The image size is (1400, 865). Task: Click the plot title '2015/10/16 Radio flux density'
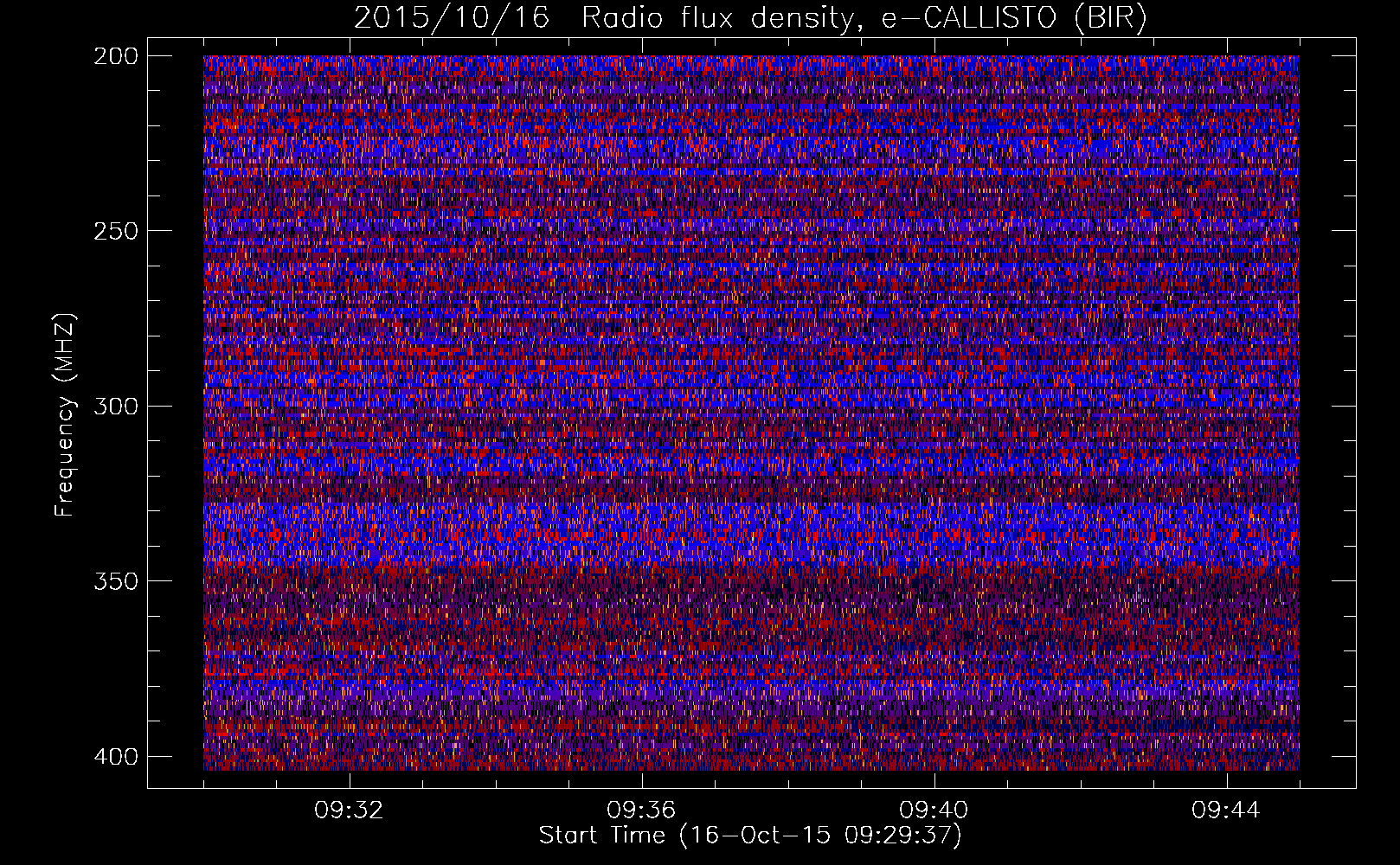750,18
